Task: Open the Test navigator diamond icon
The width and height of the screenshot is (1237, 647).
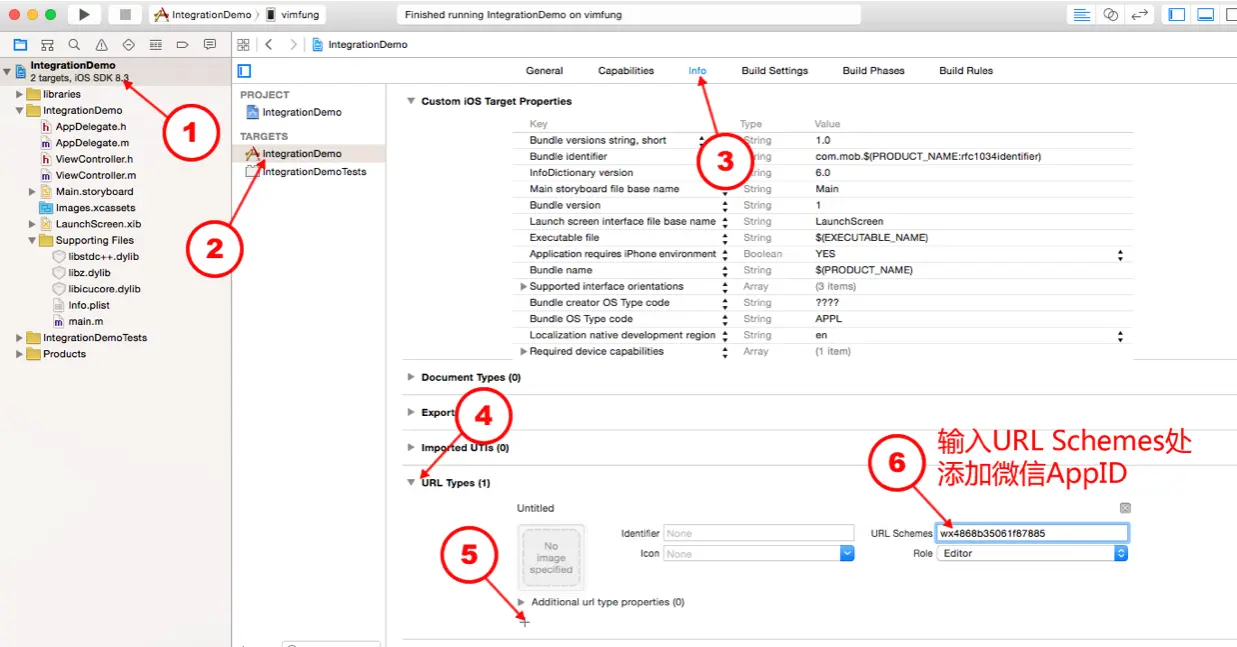Action: [x=128, y=45]
